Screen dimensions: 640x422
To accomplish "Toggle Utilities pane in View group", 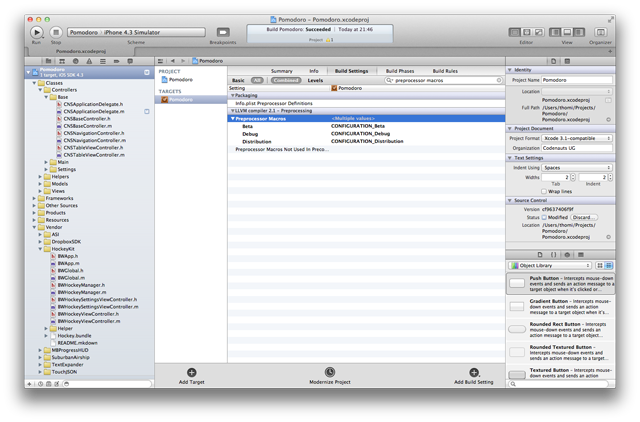I will pos(579,32).
